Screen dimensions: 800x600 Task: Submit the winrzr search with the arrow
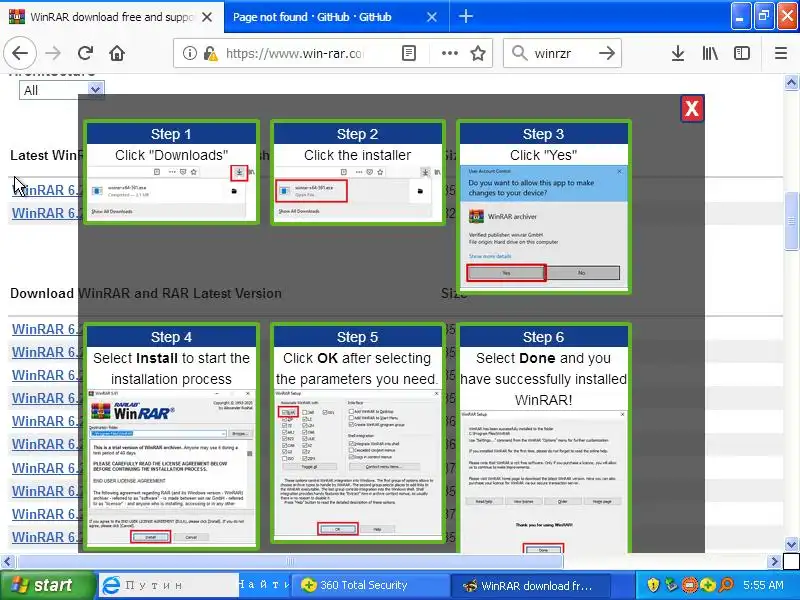607,53
